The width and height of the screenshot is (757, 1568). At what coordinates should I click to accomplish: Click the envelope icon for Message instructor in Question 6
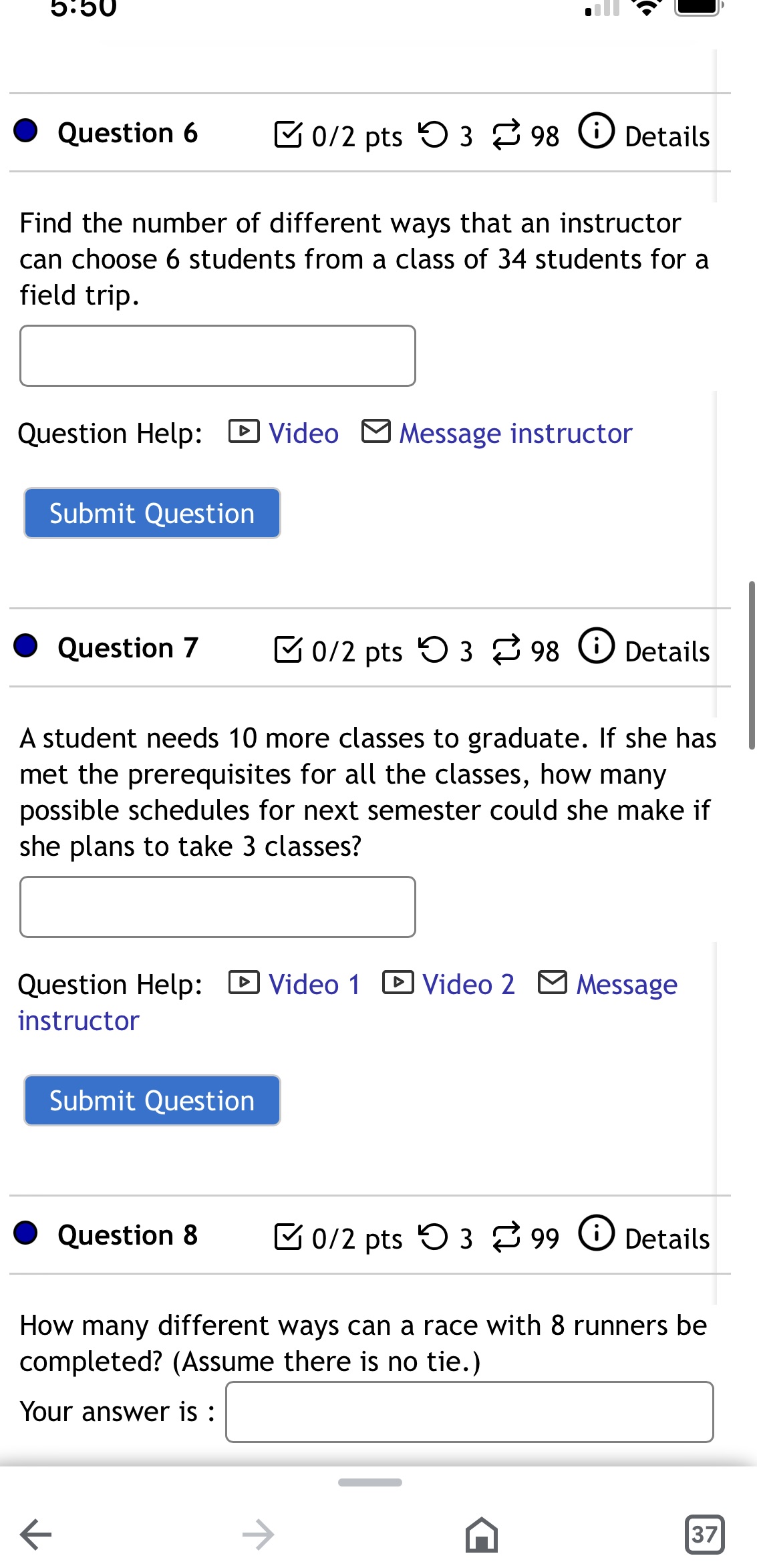[376, 431]
